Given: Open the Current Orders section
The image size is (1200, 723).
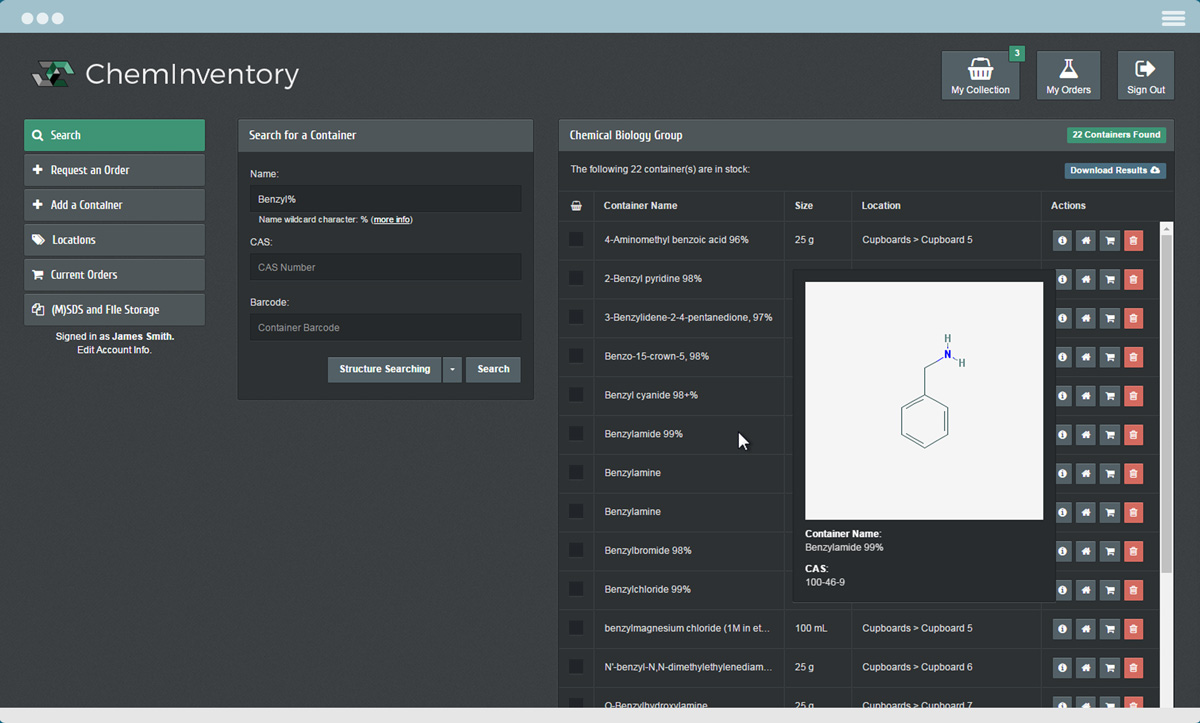Looking at the screenshot, I should [x=114, y=274].
